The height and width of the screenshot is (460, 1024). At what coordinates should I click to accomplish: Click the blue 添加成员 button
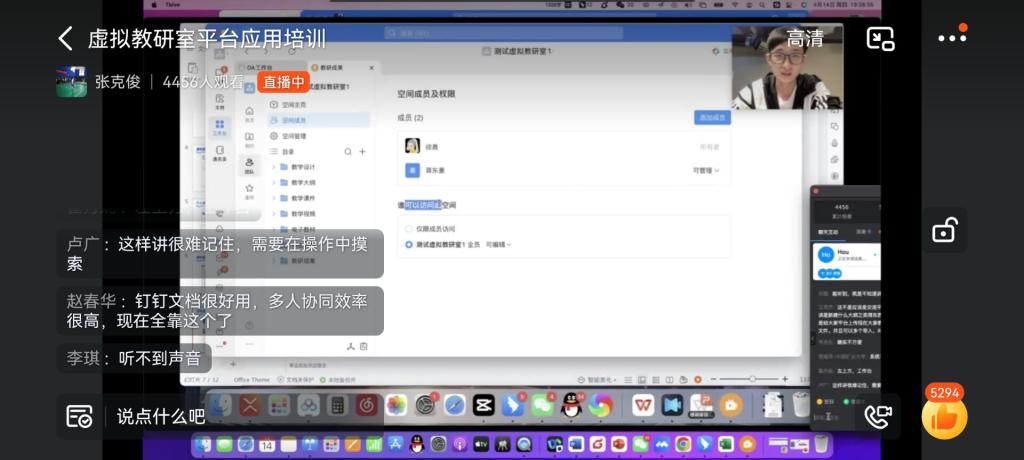pos(712,118)
